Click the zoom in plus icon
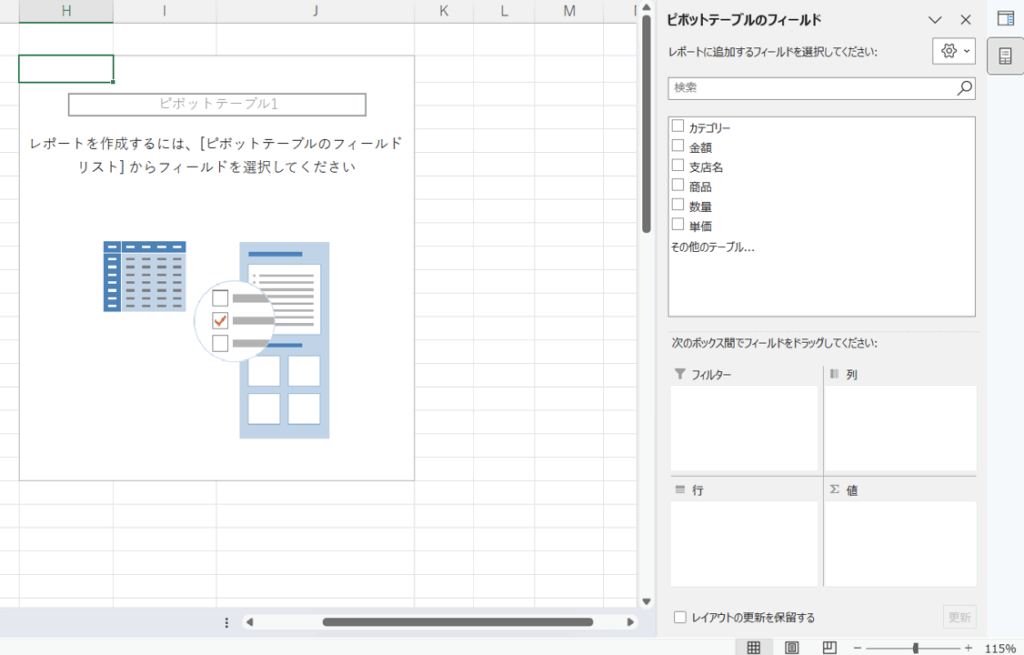The width and height of the screenshot is (1024, 655). click(968, 648)
